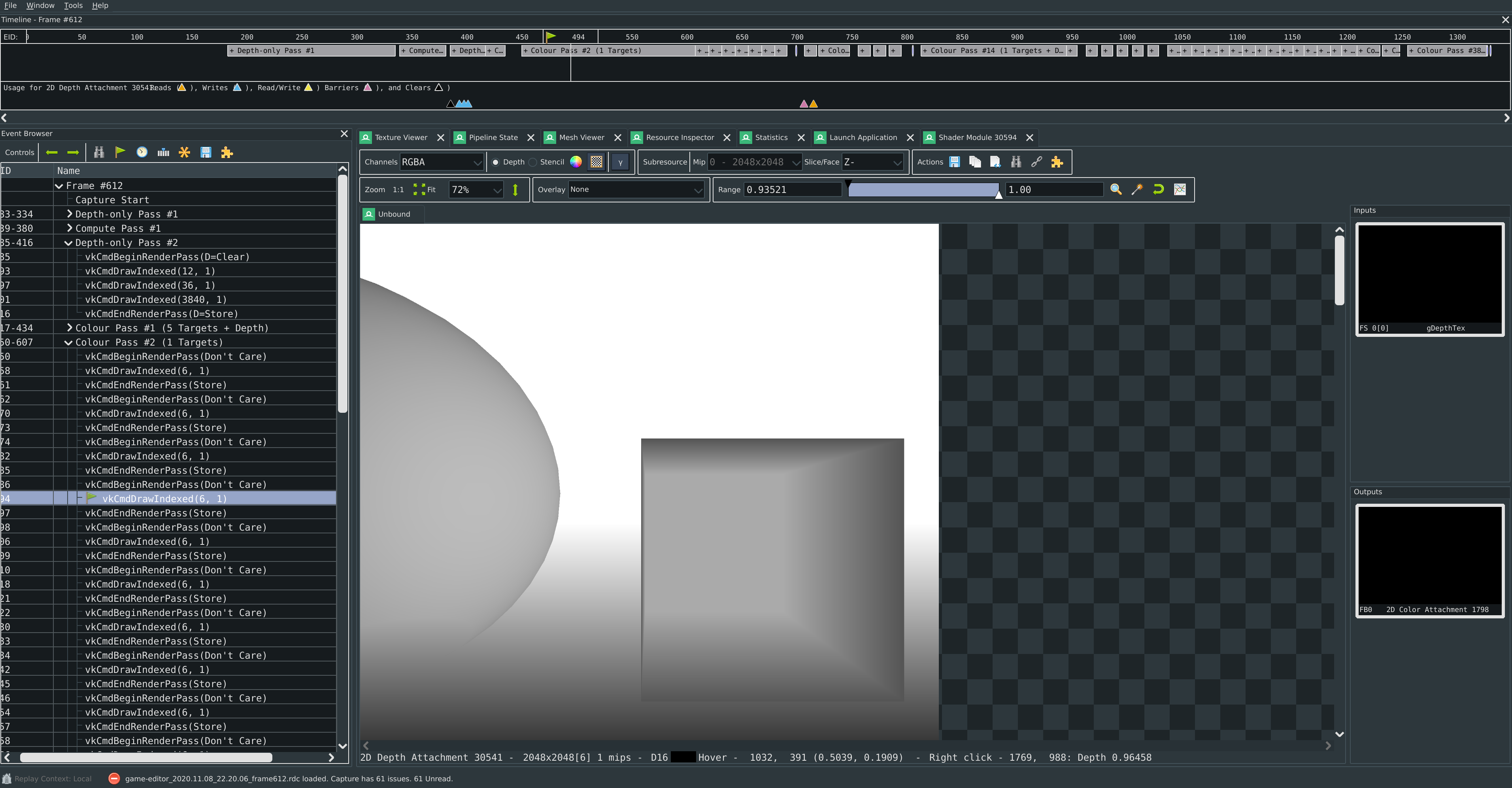Screen dimensions: 1512x788
Task: Click the bookmark flag icon in Event Browser controls
Action: pos(120,152)
